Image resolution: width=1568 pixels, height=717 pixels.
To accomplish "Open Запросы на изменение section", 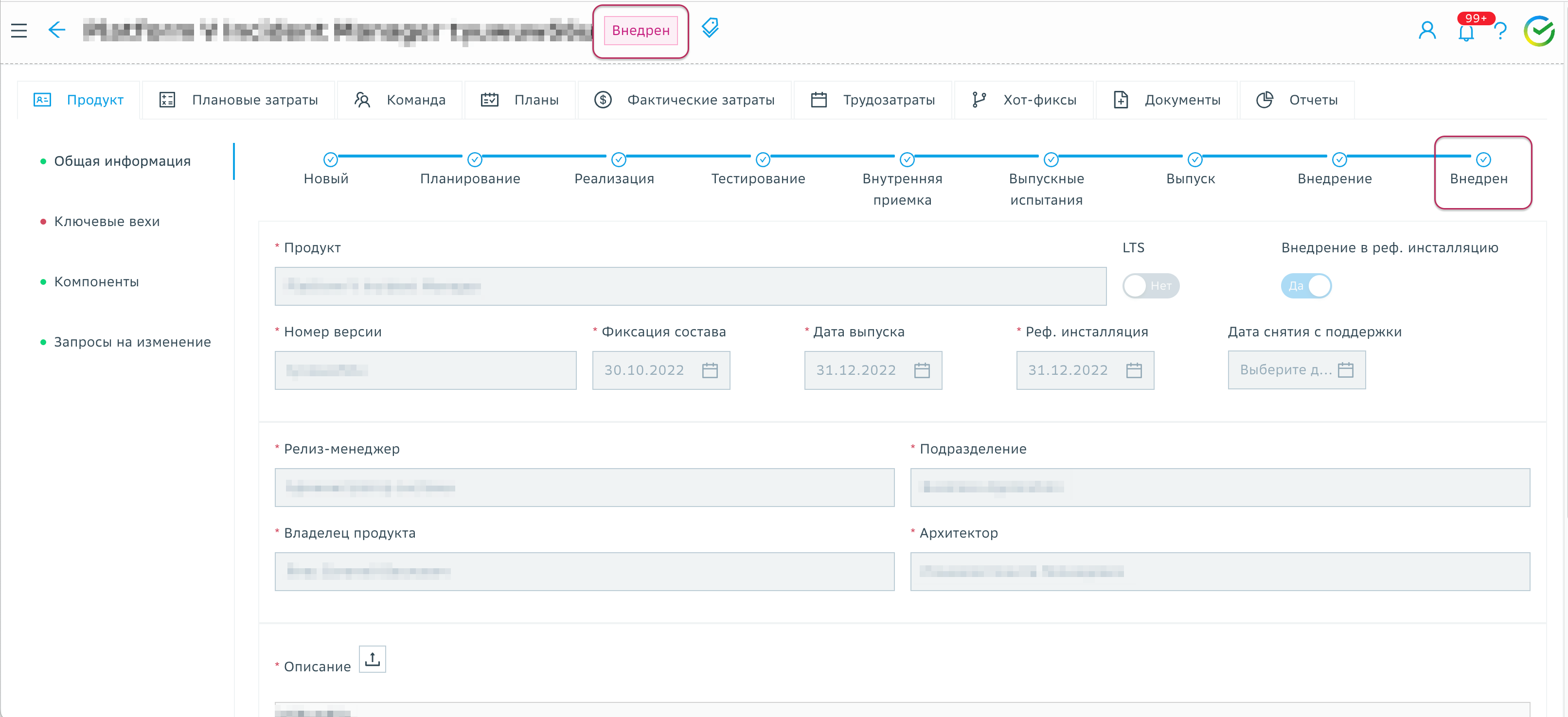I will pyautogui.click(x=132, y=342).
